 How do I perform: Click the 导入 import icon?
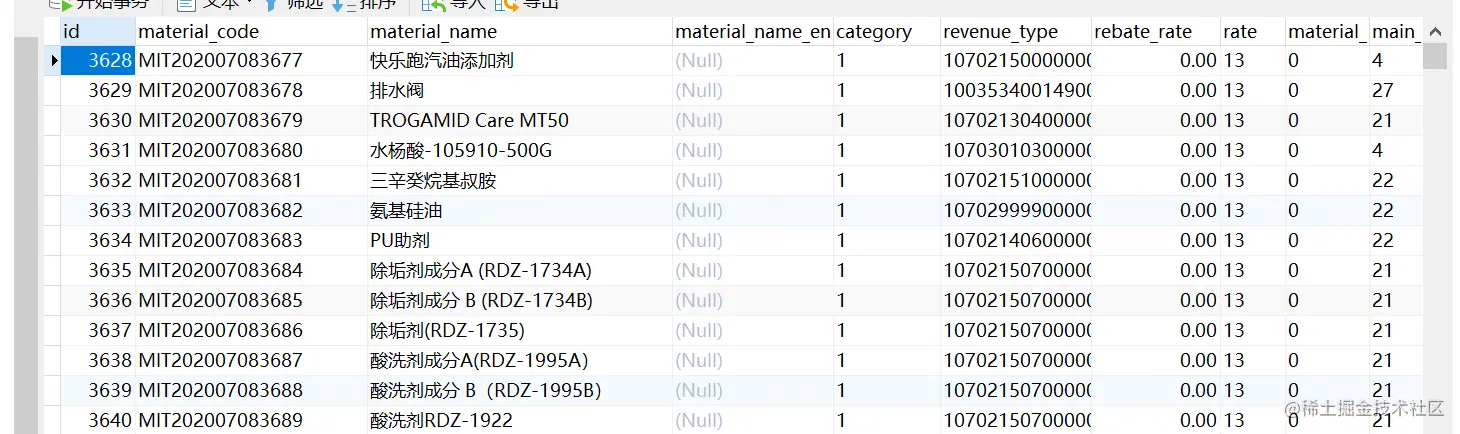(x=432, y=4)
